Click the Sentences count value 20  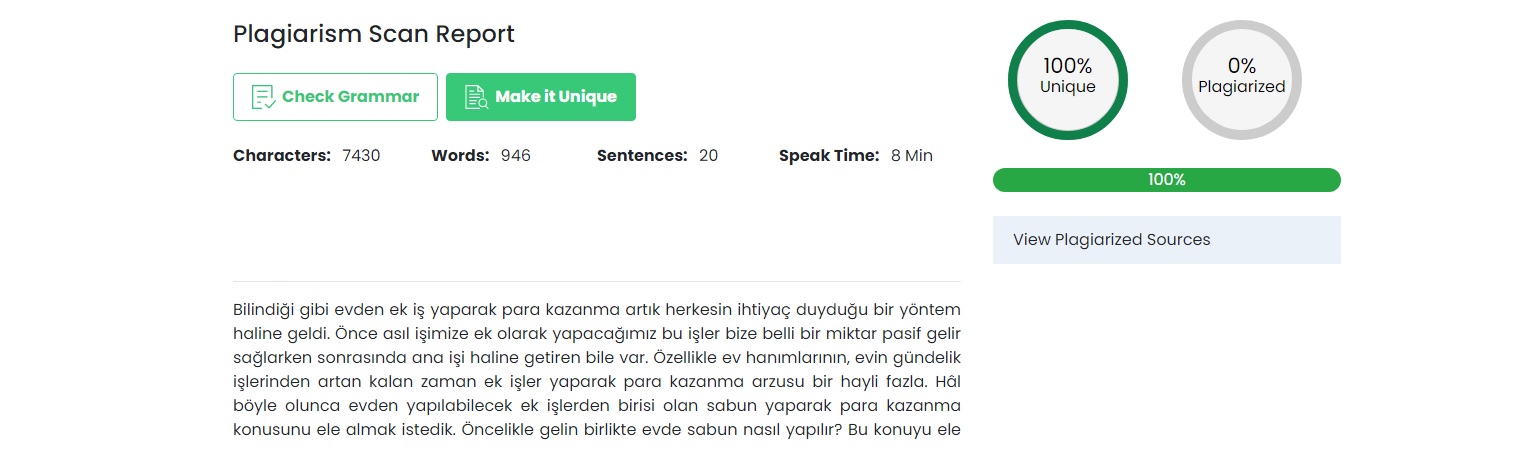[708, 156]
